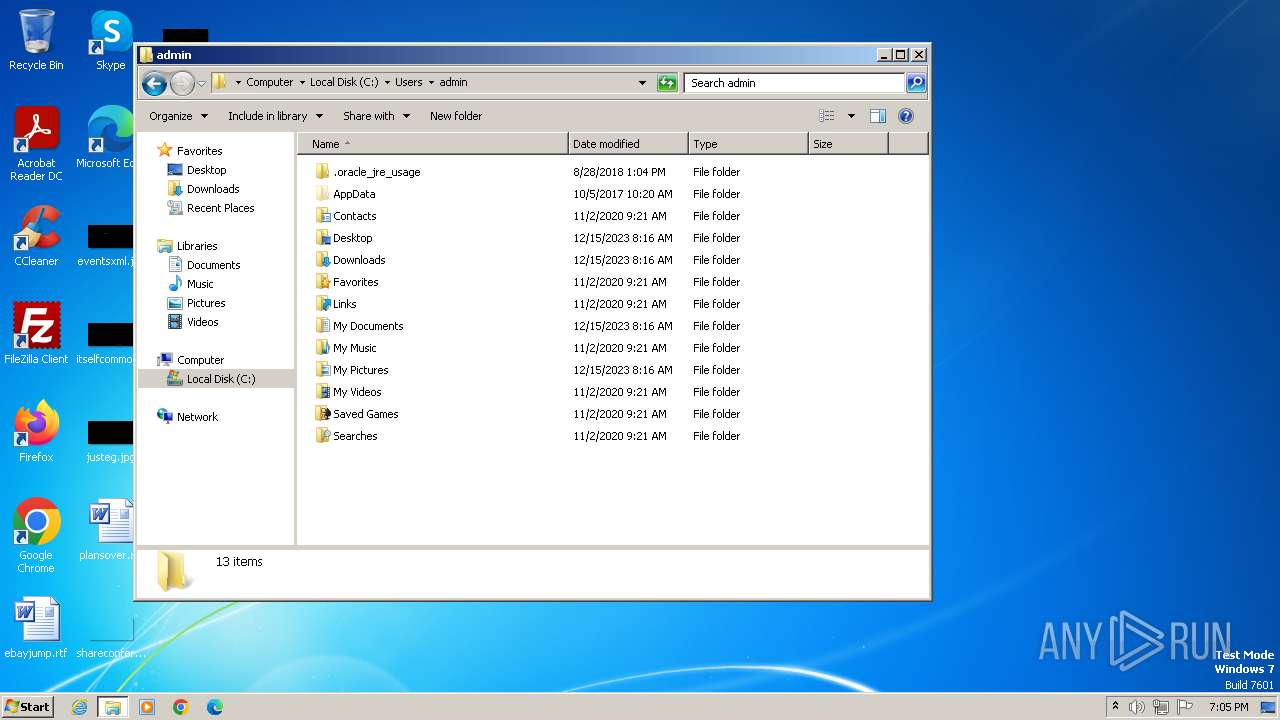Open the more view options dropdown
The image size is (1280, 720).
coord(851,116)
